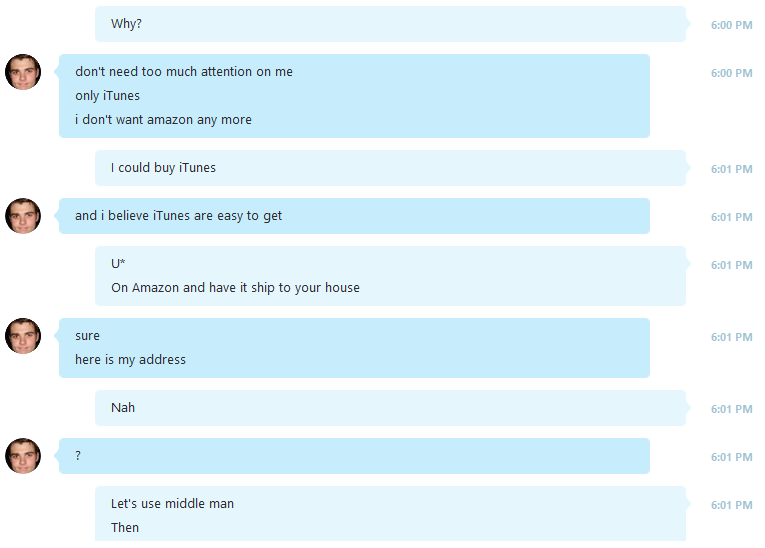The height and width of the screenshot is (548, 765).
Task: Select the "and i believe iTunes are easy to get" message
Action: pos(354,216)
